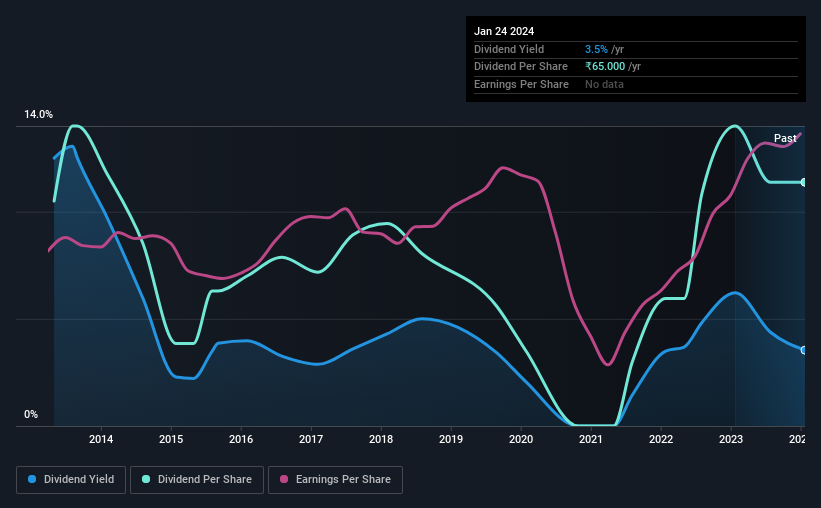821x508 pixels.
Task: Click the 2023 x-axis label
Action: [731, 439]
